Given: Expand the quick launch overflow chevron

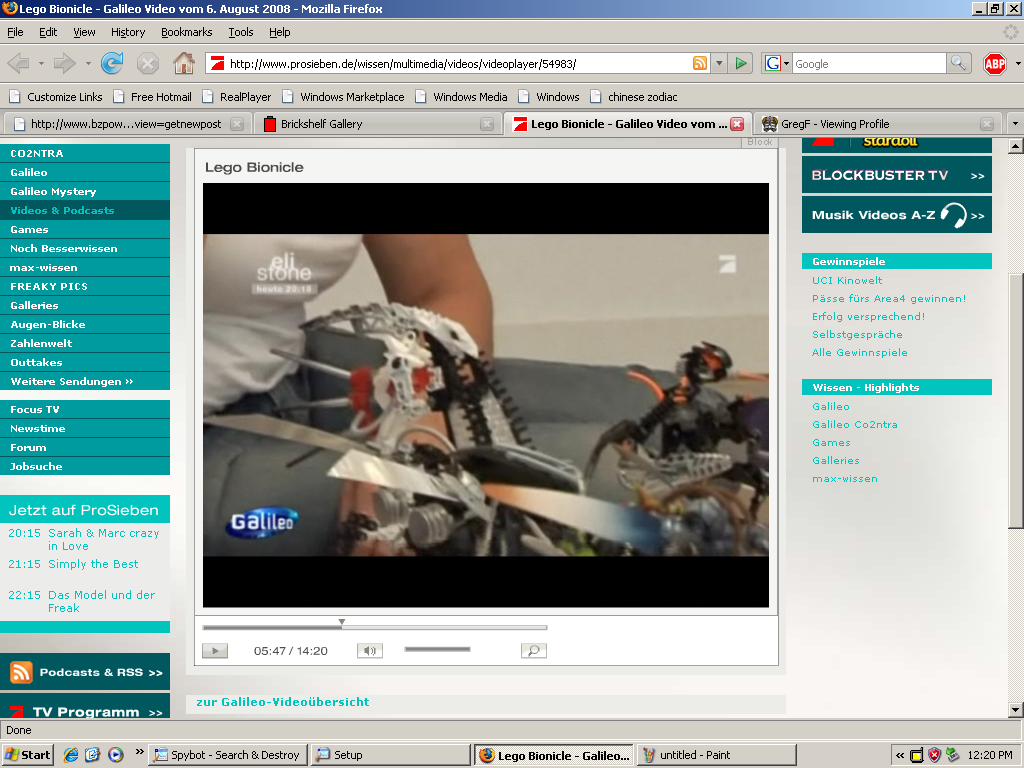Looking at the screenshot, I should [x=139, y=752].
